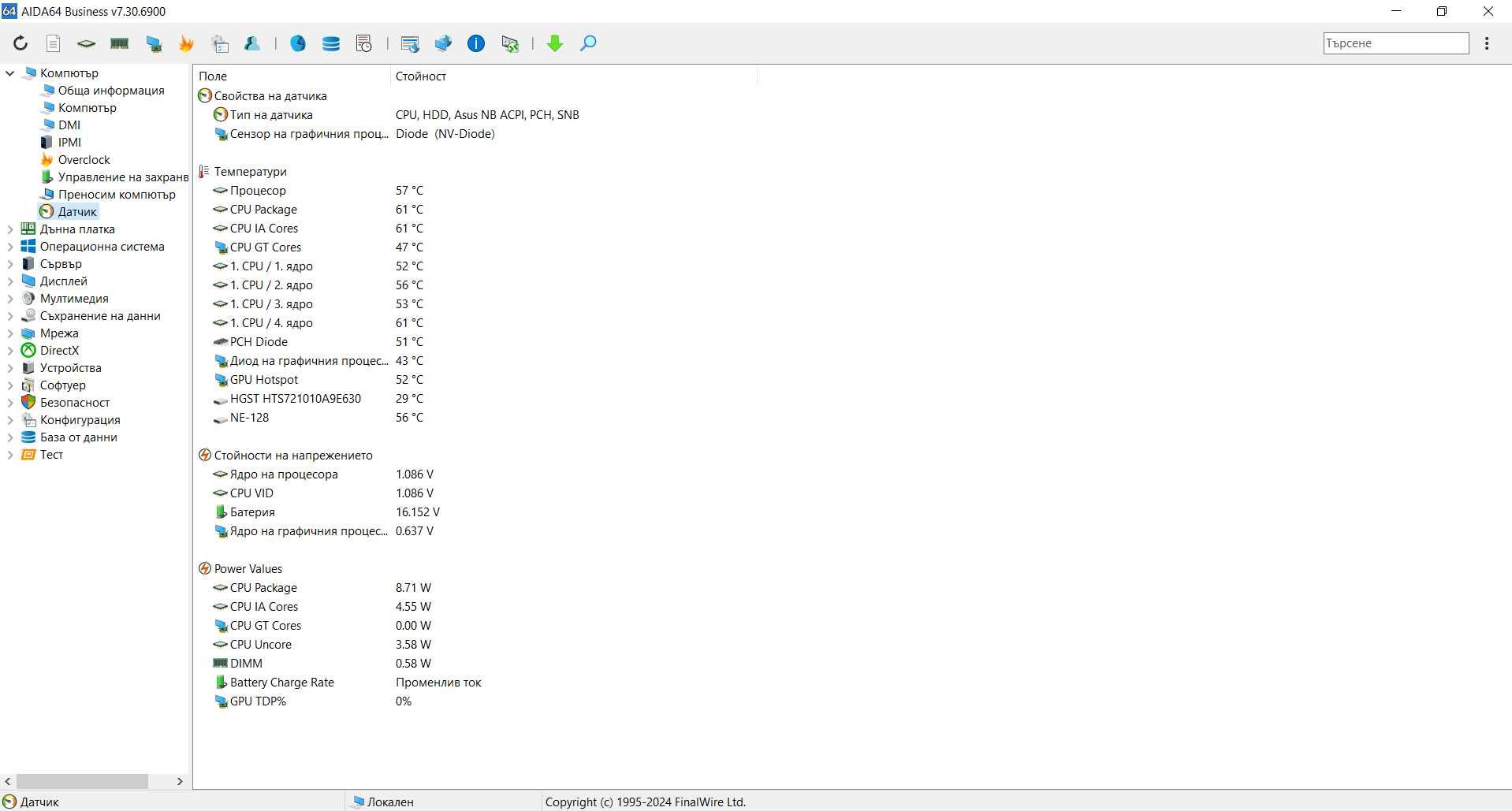Click the Локален status bar entry
The width and height of the screenshot is (1512, 811).
click(x=390, y=802)
